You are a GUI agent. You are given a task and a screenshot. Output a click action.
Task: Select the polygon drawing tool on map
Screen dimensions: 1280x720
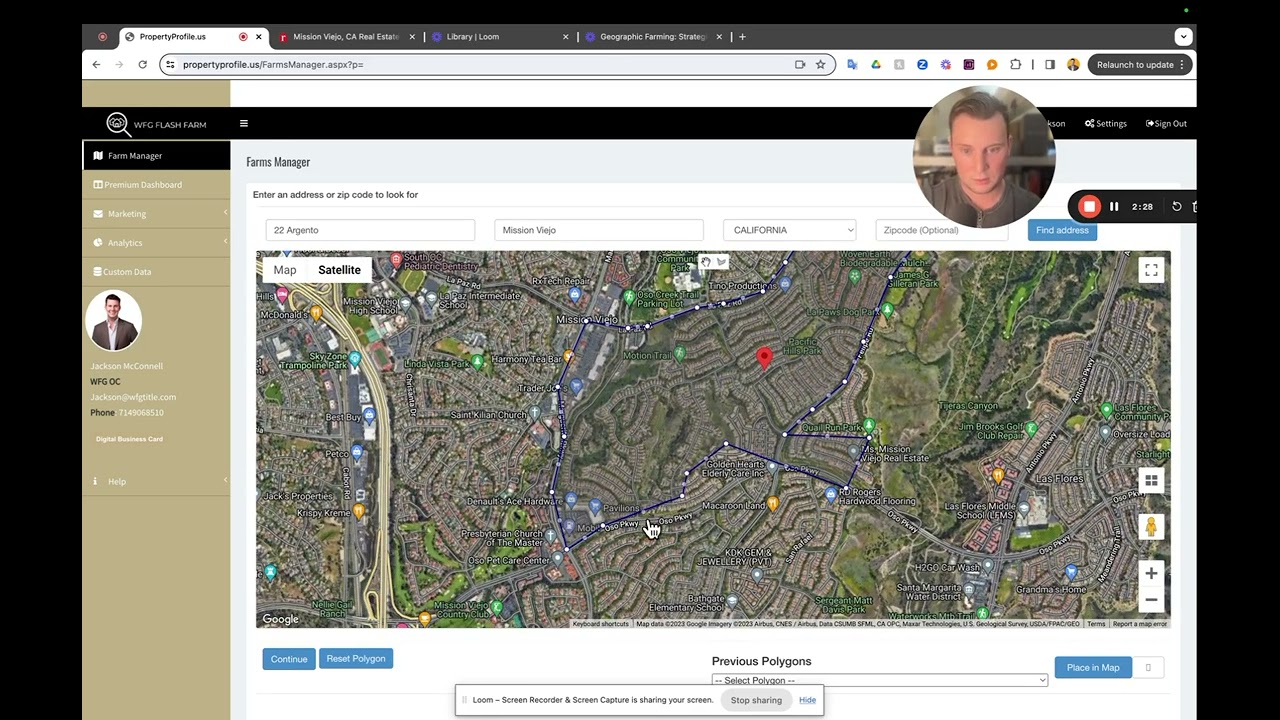[721, 262]
